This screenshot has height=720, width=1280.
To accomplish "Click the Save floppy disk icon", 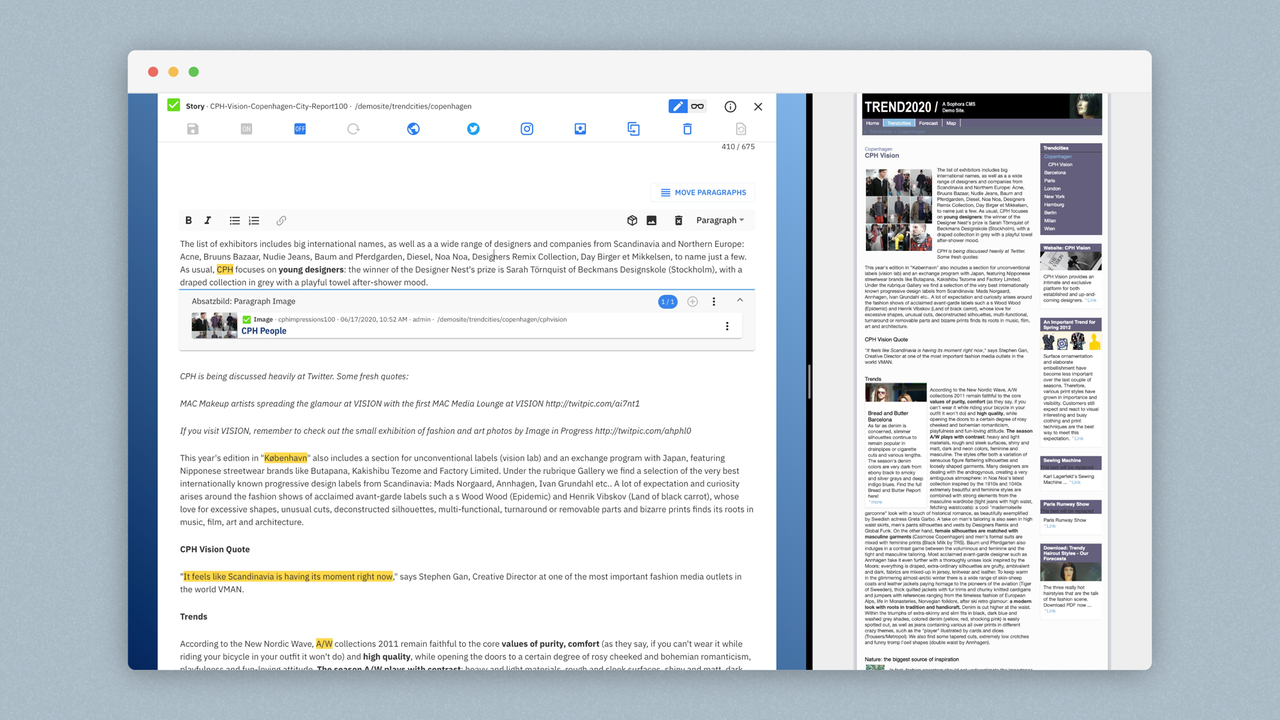I will pos(192,129).
